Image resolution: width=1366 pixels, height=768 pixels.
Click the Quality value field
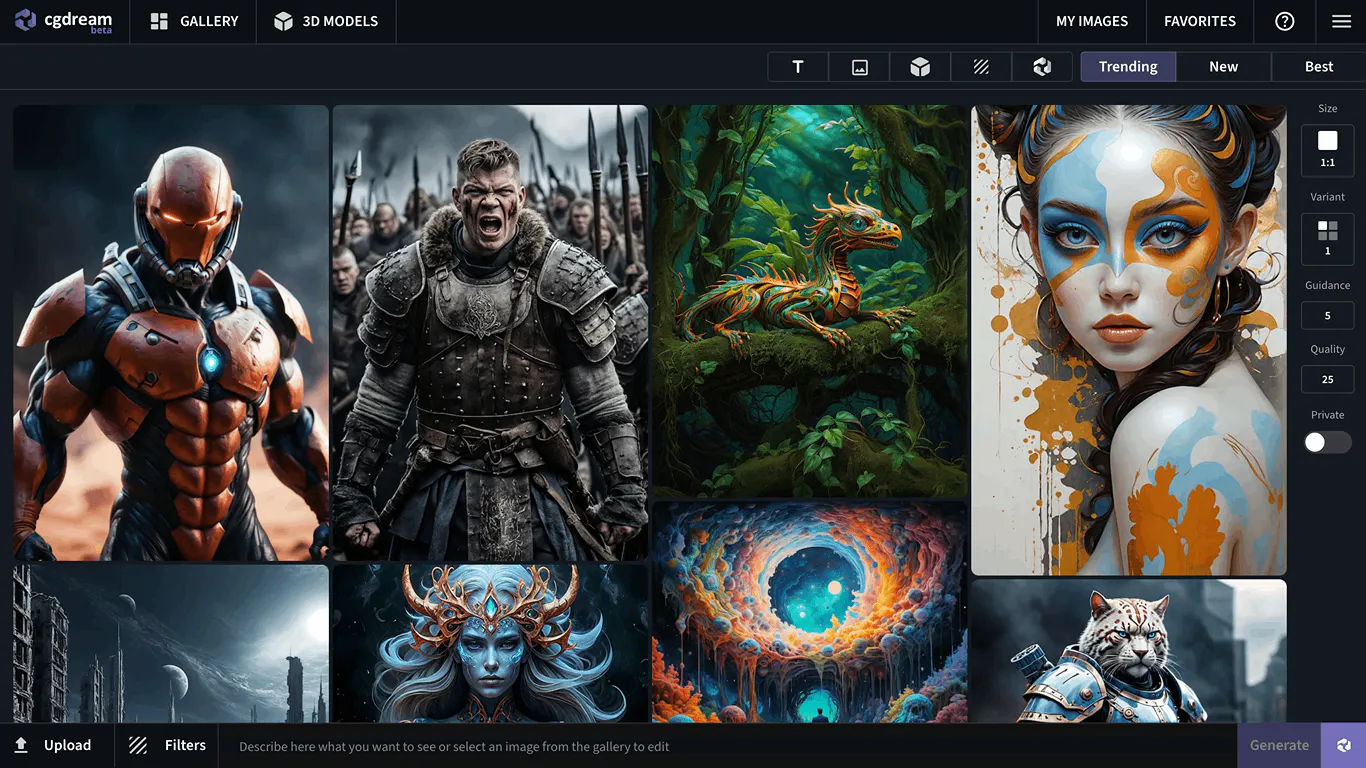pos(1327,379)
